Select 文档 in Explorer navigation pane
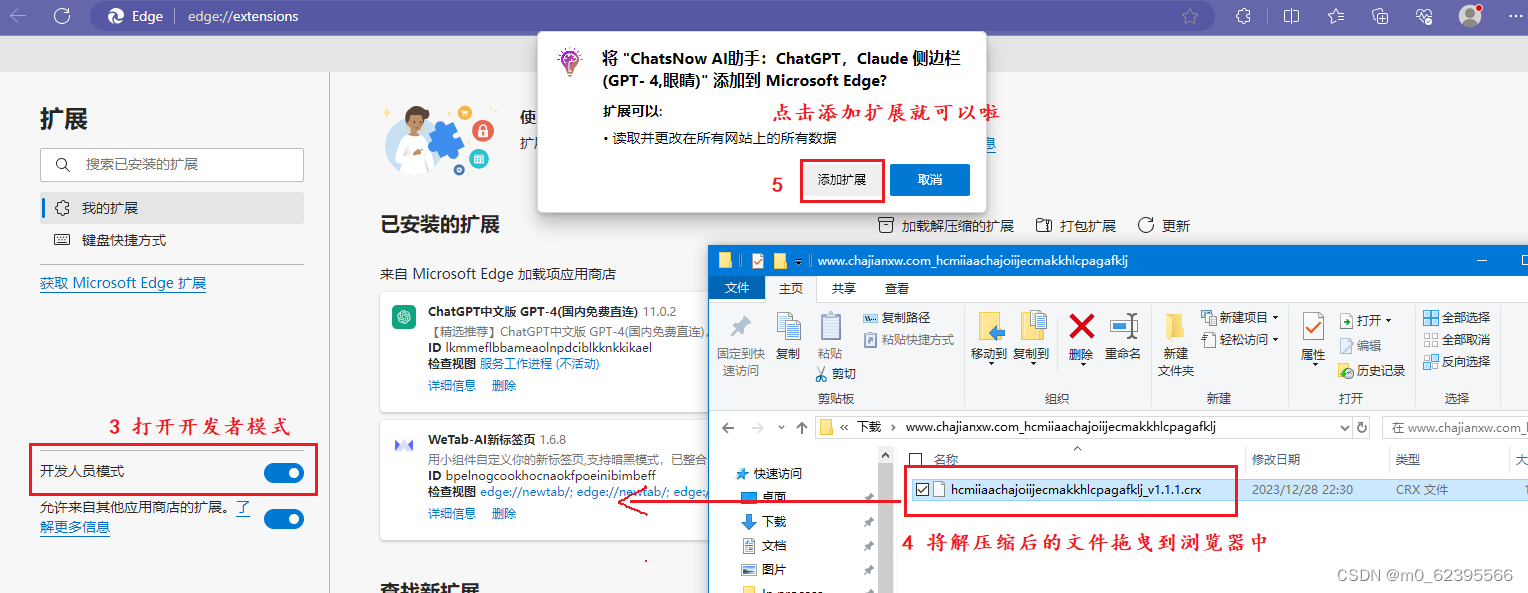Viewport: 1528px width, 593px height. coord(763,545)
